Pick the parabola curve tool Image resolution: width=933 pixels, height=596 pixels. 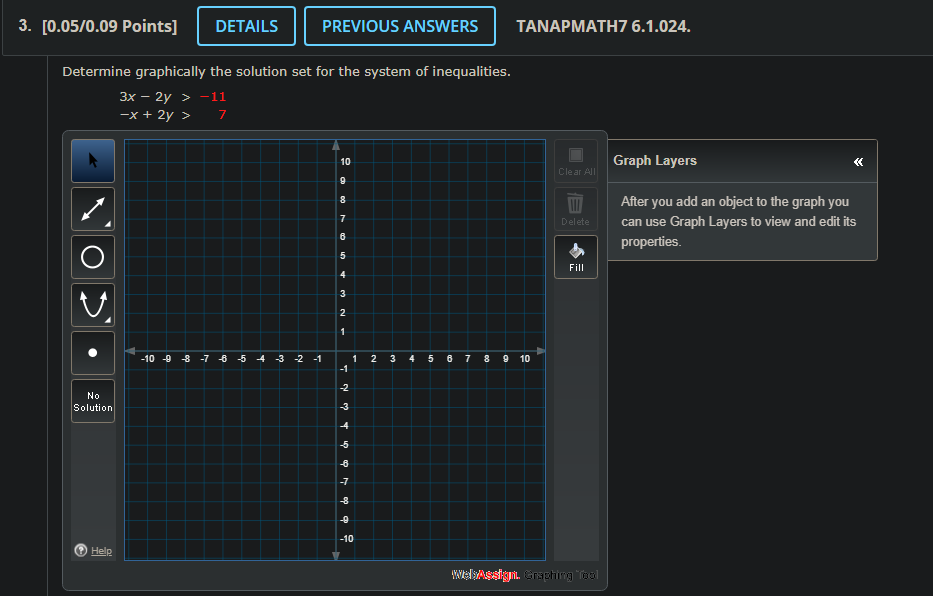(93, 305)
